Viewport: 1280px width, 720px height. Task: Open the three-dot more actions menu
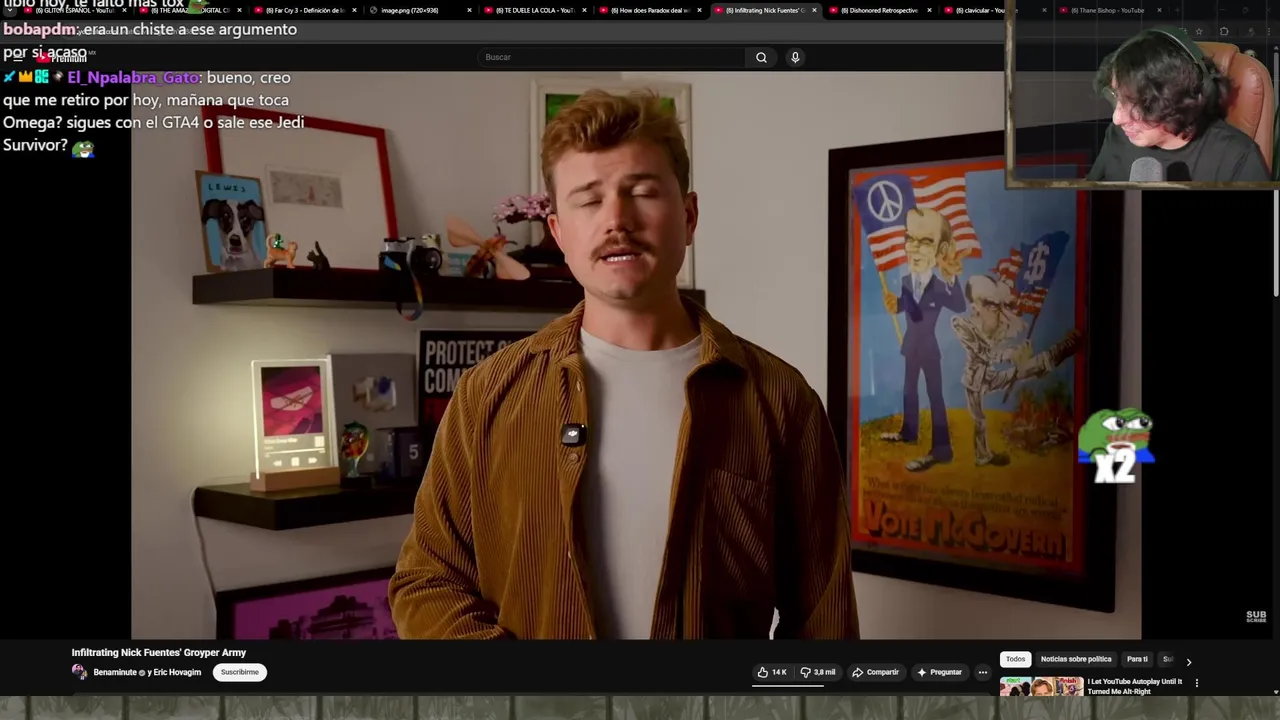983,672
